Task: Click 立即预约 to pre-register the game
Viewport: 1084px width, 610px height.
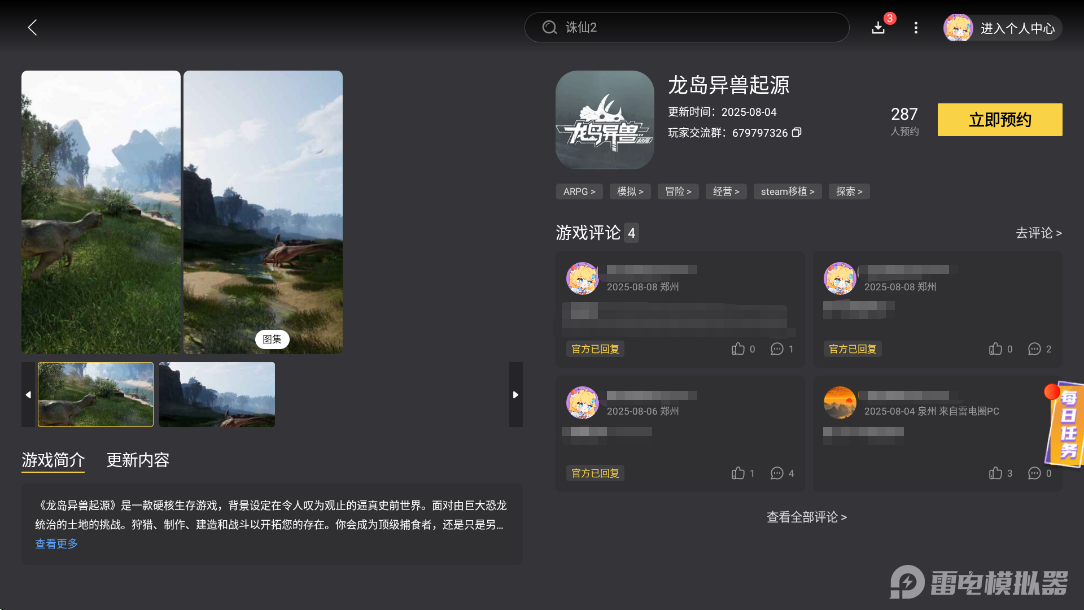Action: (999, 119)
